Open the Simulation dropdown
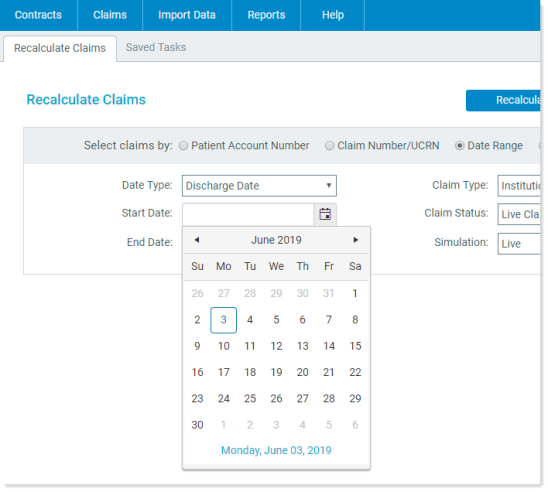548x492 pixels. (519, 244)
